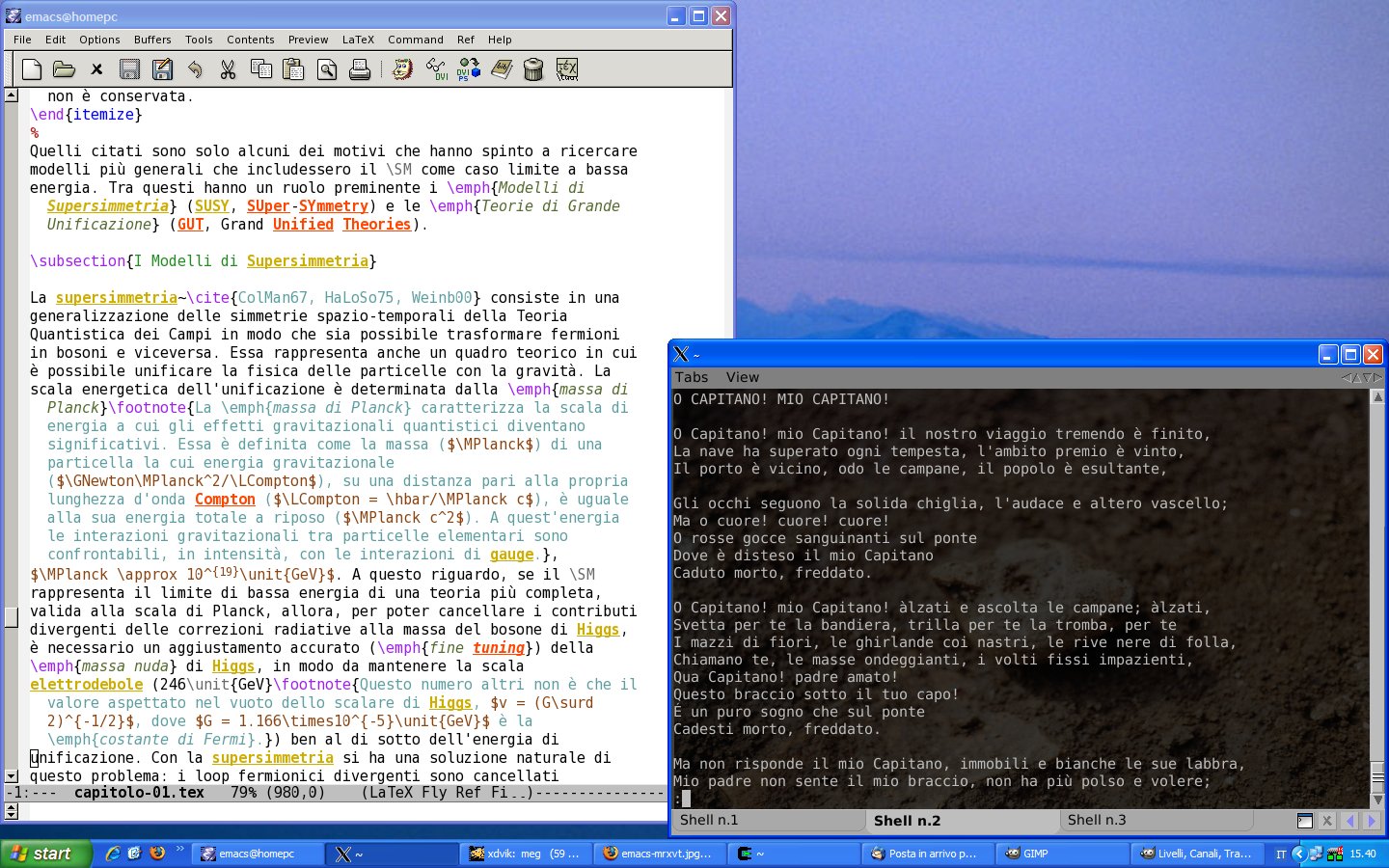Open the LaTeX menu
The image size is (1389, 868).
[x=358, y=40]
